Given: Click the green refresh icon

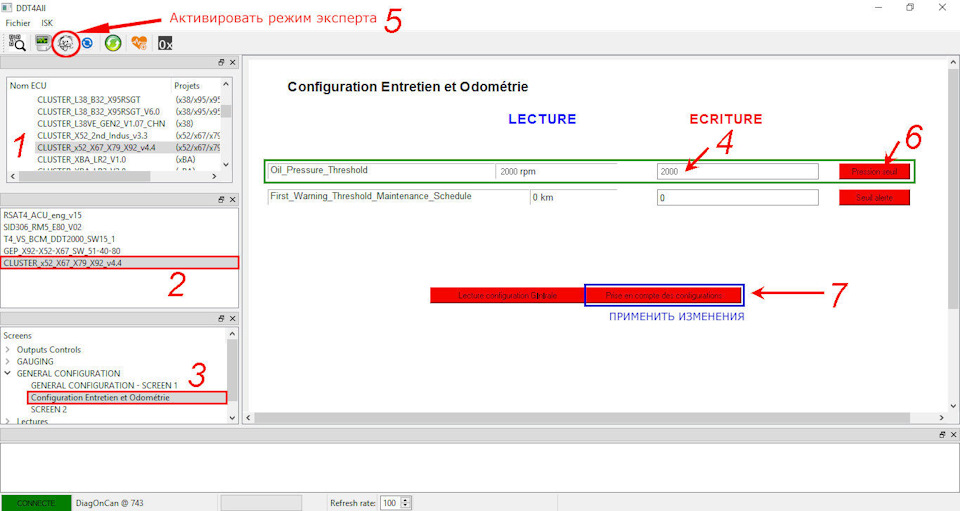Looking at the screenshot, I should [113, 43].
